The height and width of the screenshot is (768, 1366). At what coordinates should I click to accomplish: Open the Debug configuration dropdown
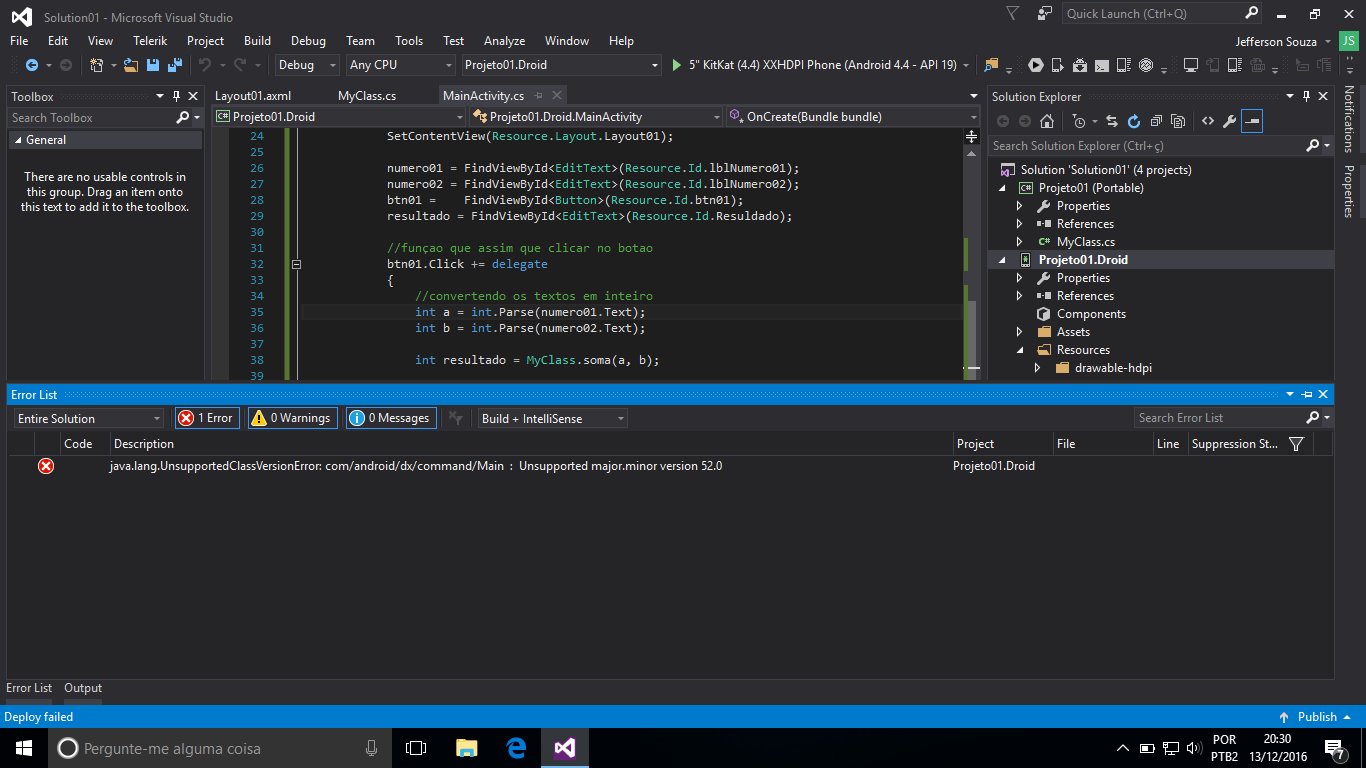(x=308, y=65)
